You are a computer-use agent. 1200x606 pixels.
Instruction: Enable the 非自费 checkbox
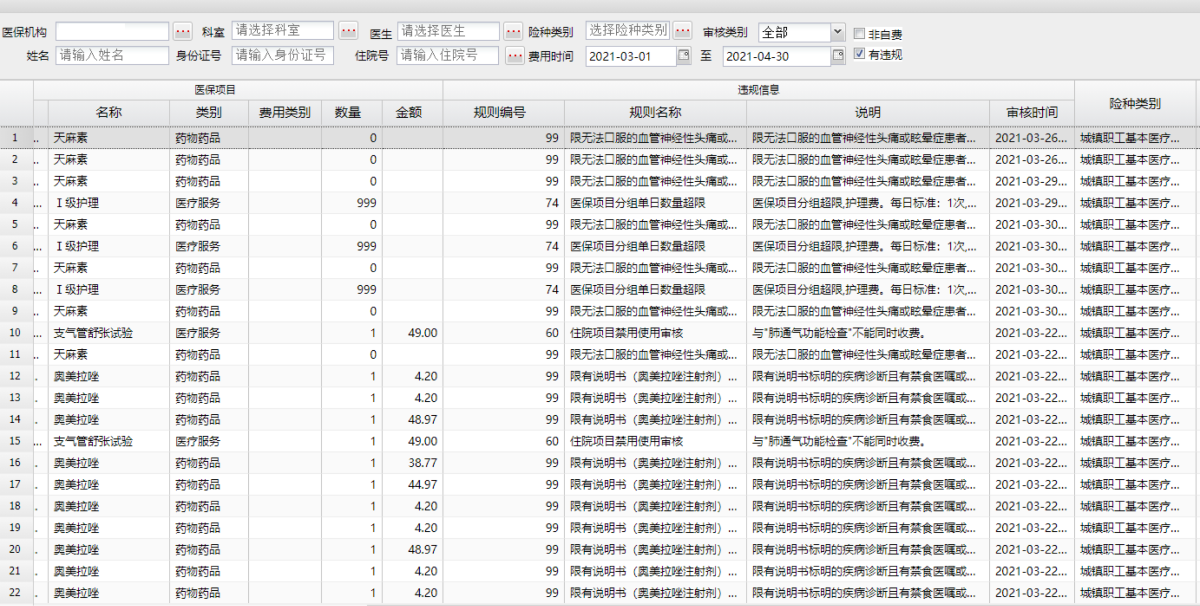[x=859, y=33]
